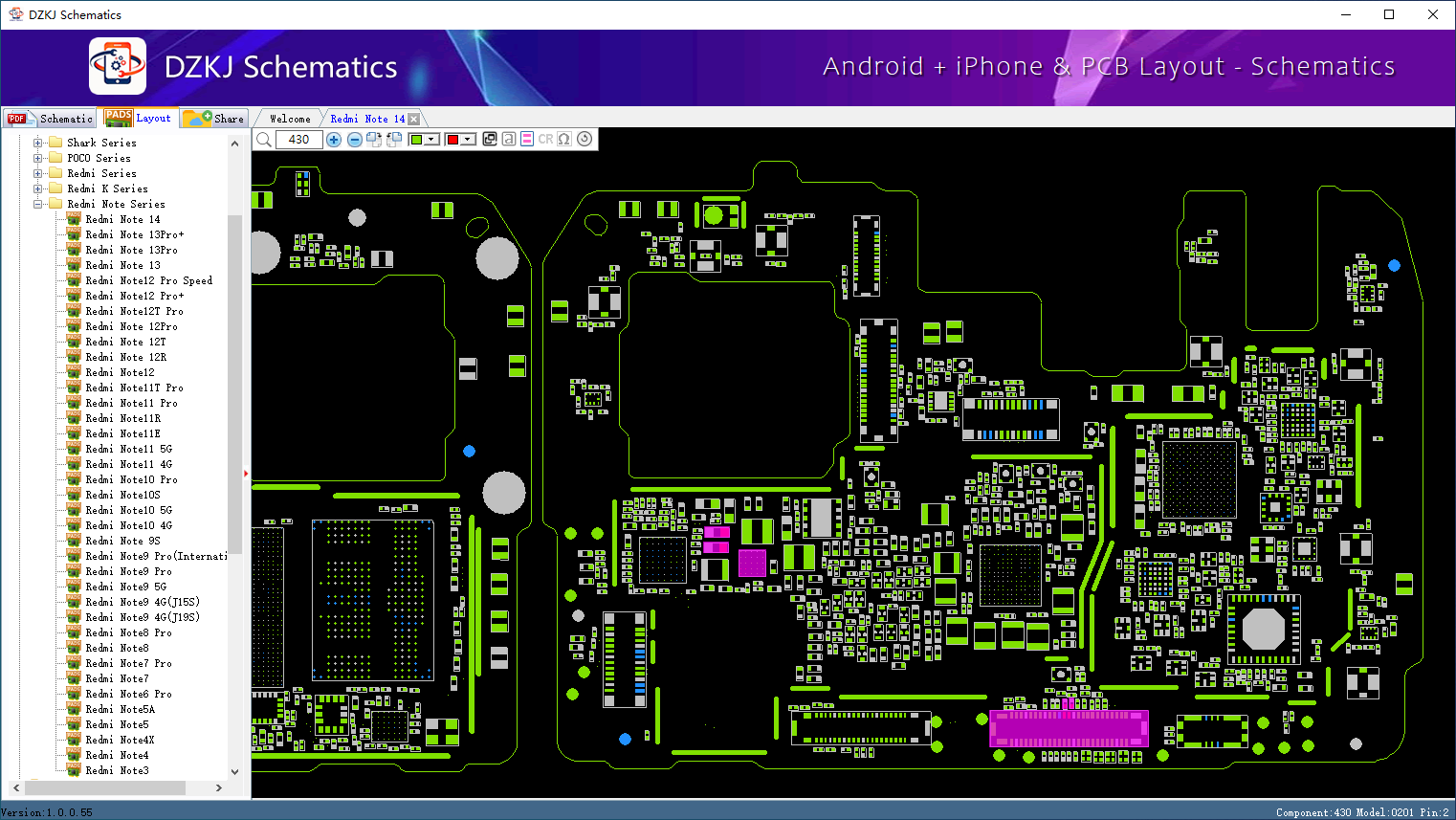Screen dimensions: 1456x820
Task: Select the Redmi Series tree label
Action: pos(101,173)
